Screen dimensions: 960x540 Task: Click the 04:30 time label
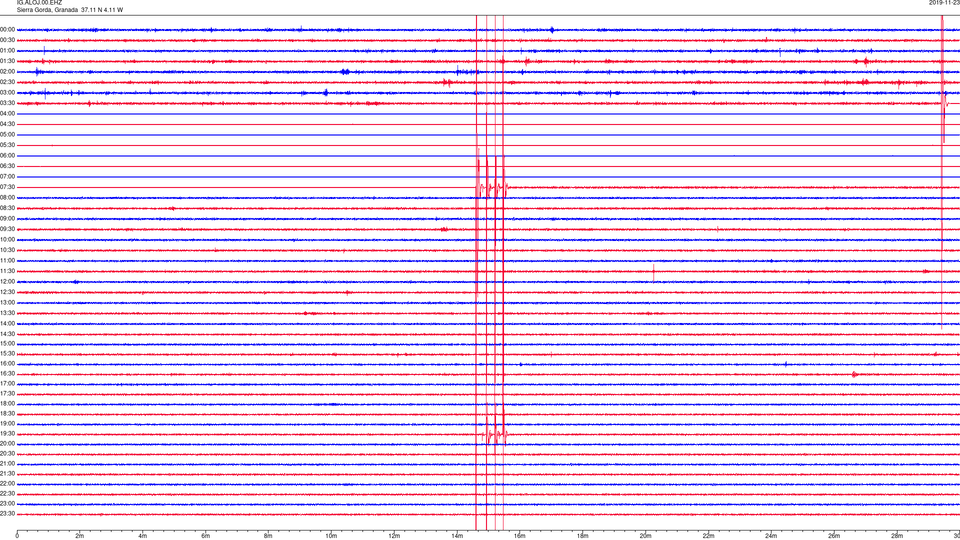click(8, 124)
